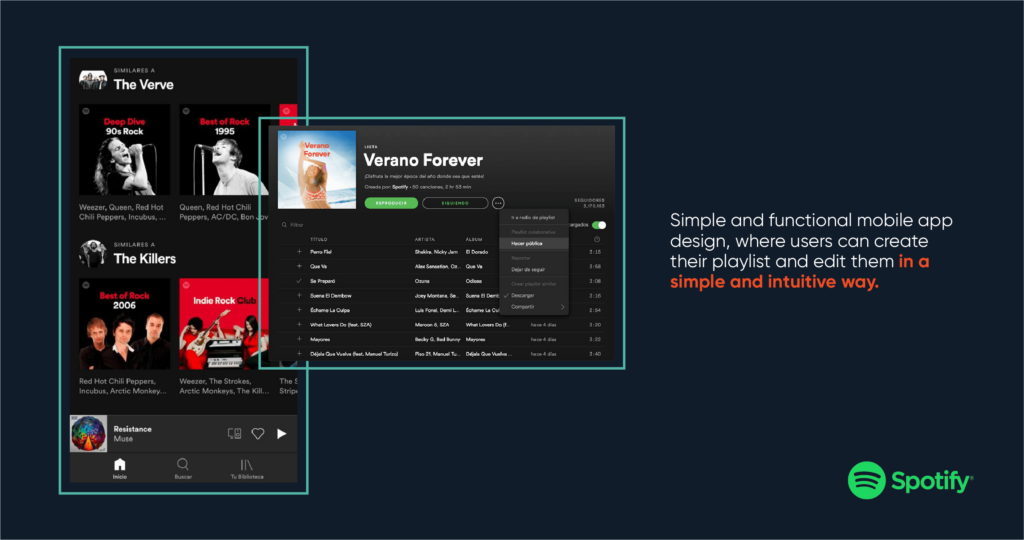Open Best of Rock 1995 cover
The image size is (1024, 540).
[x=224, y=150]
